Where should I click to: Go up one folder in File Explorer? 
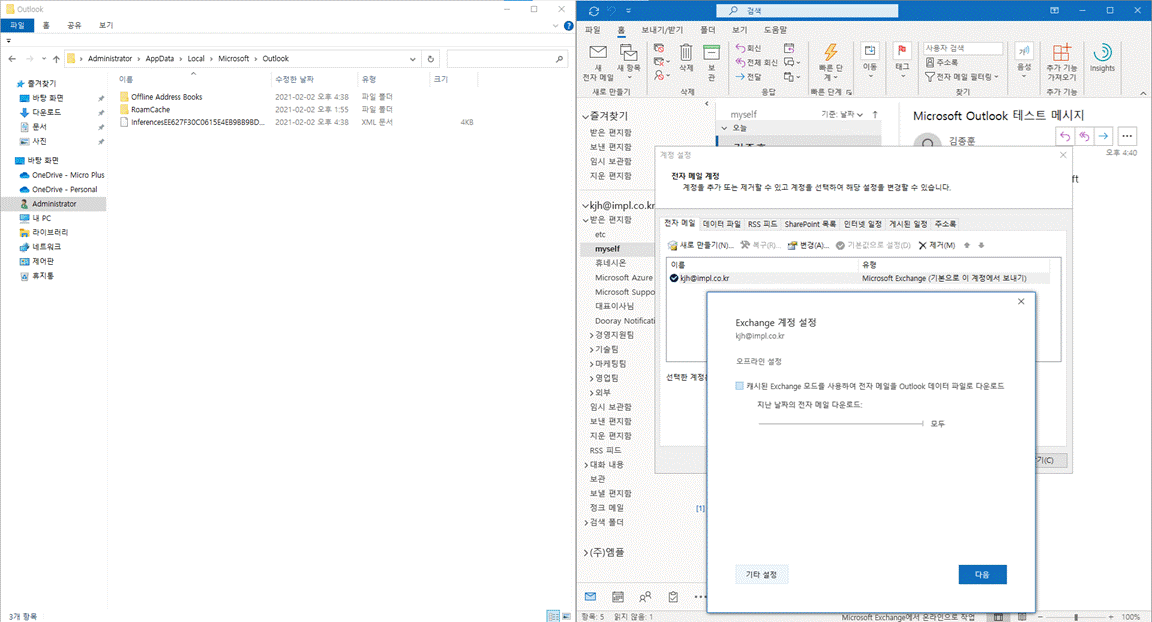[56, 59]
